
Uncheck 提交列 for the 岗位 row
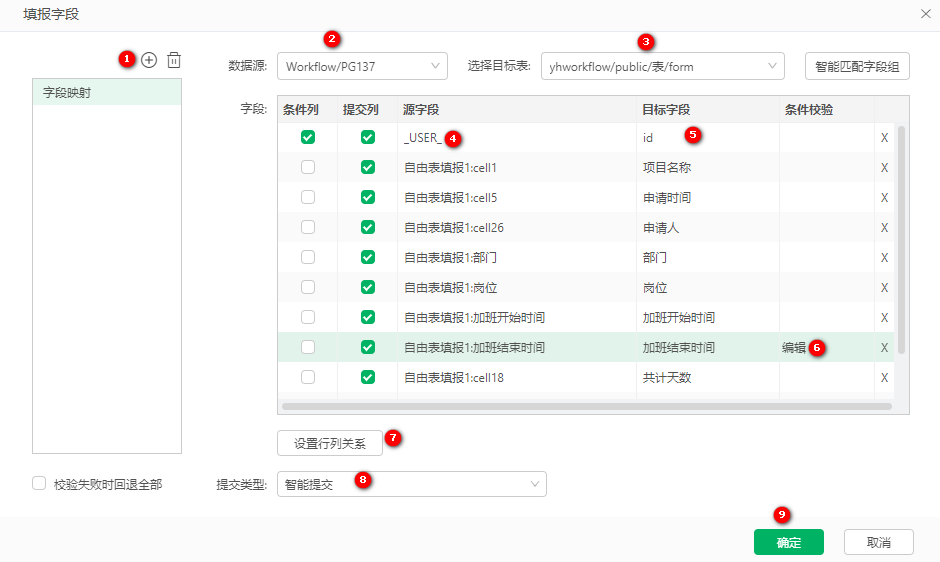click(367, 287)
